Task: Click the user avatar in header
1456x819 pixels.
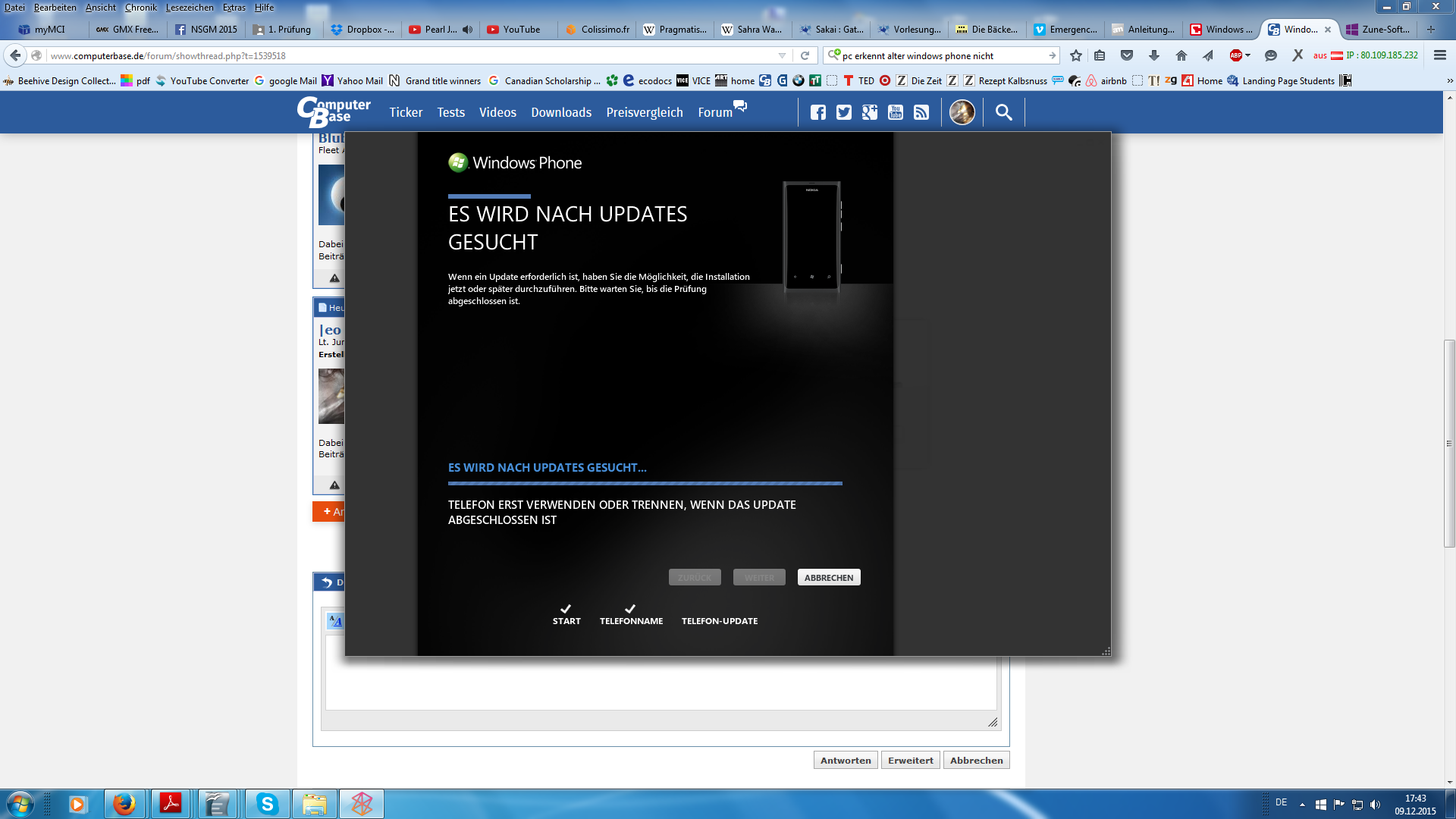Action: [x=962, y=112]
